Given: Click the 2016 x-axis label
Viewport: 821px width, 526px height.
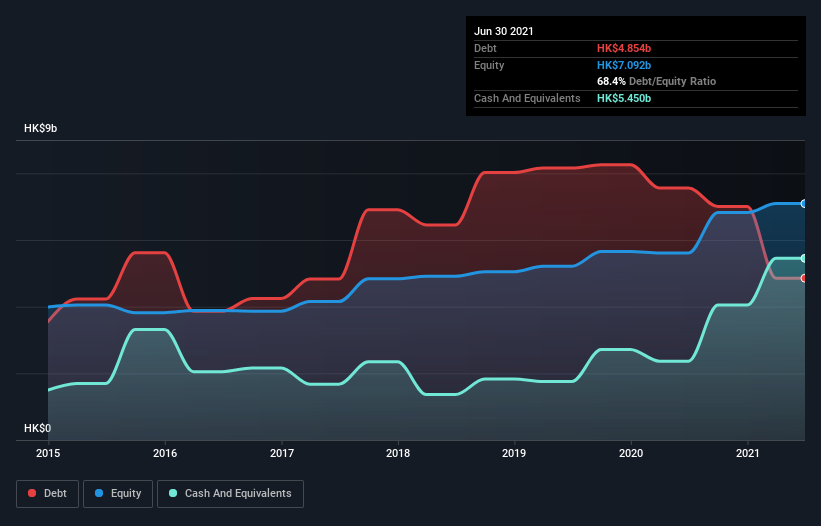Looking at the screenshot, I should (165, 453).
